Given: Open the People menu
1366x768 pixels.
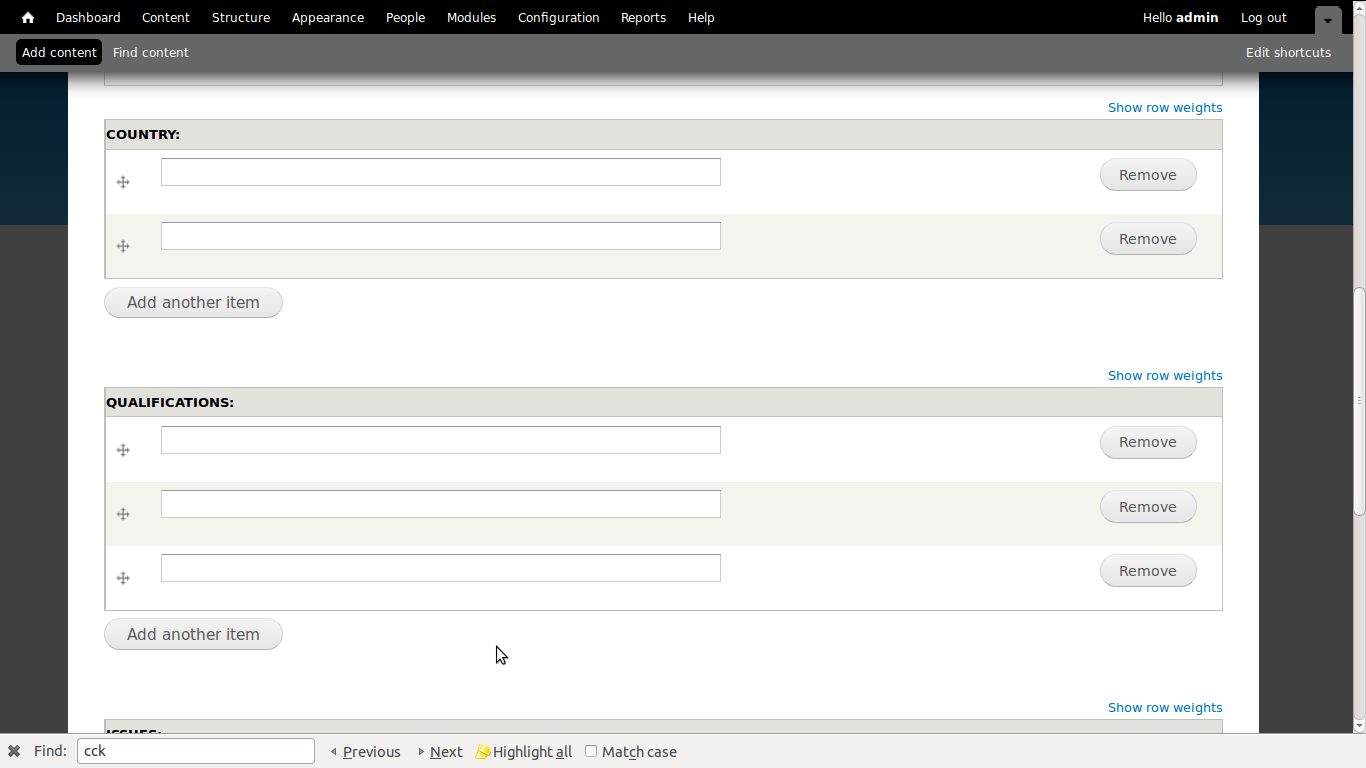Looking at the screenshot, I should [405, 17].
